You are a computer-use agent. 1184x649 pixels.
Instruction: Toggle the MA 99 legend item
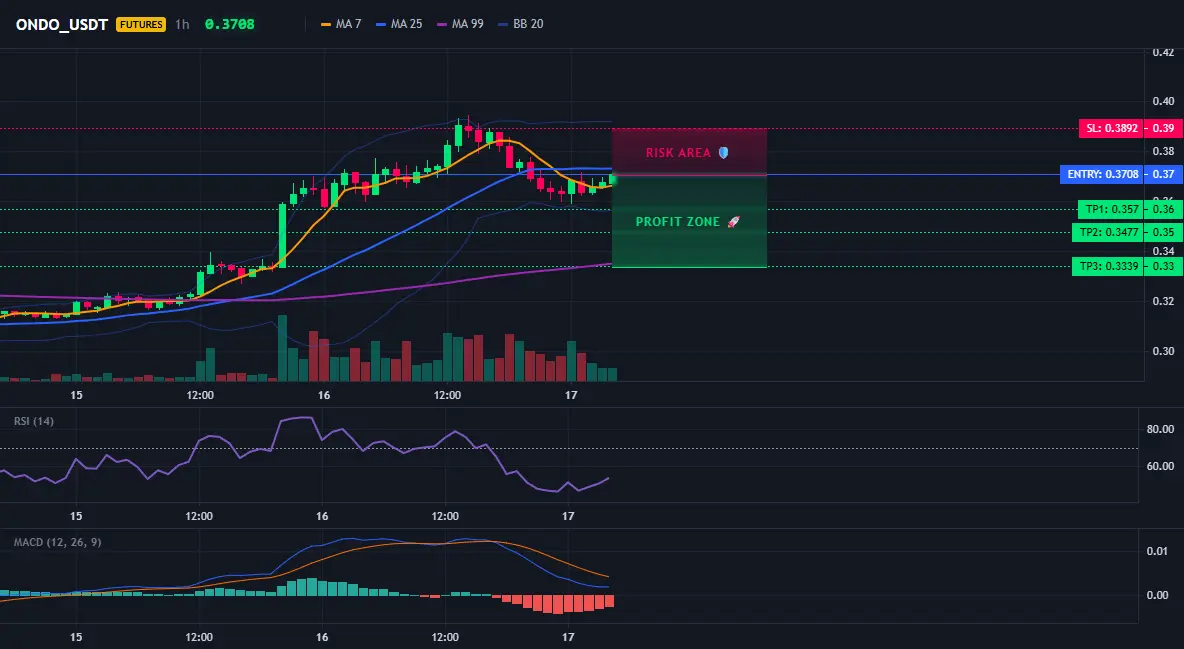coord(460,24)
